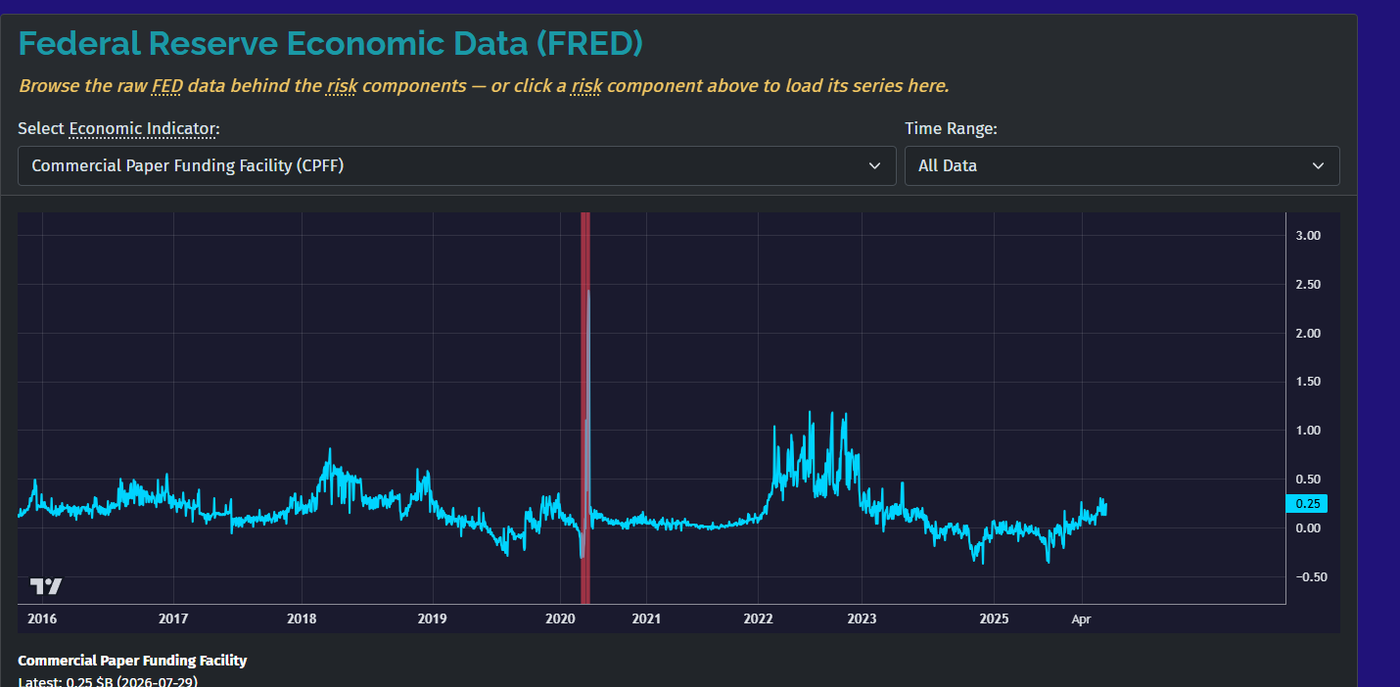
Task: Open the Time Range dropdown showing All Data
Action: point(1122,166)
